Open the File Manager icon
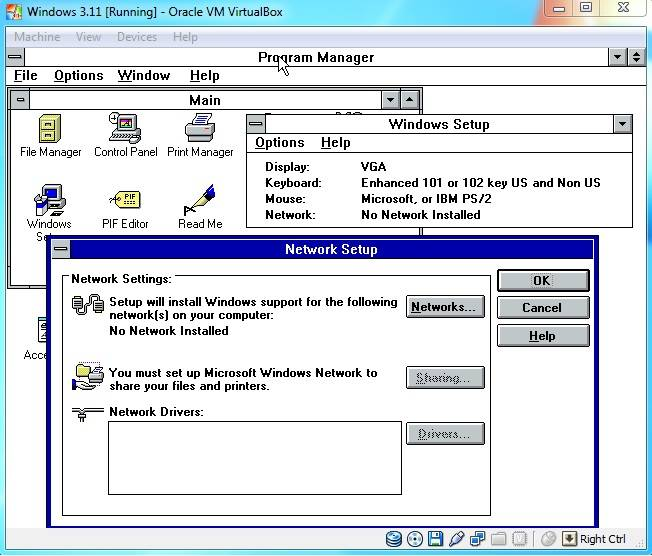The height and width of the screenshot is (556, 652). tap(50, 129)
